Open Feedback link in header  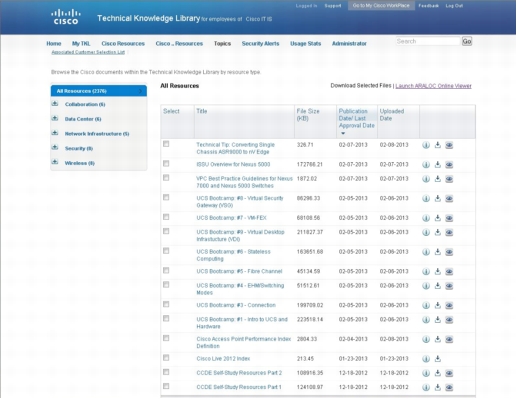coord(428,6)
